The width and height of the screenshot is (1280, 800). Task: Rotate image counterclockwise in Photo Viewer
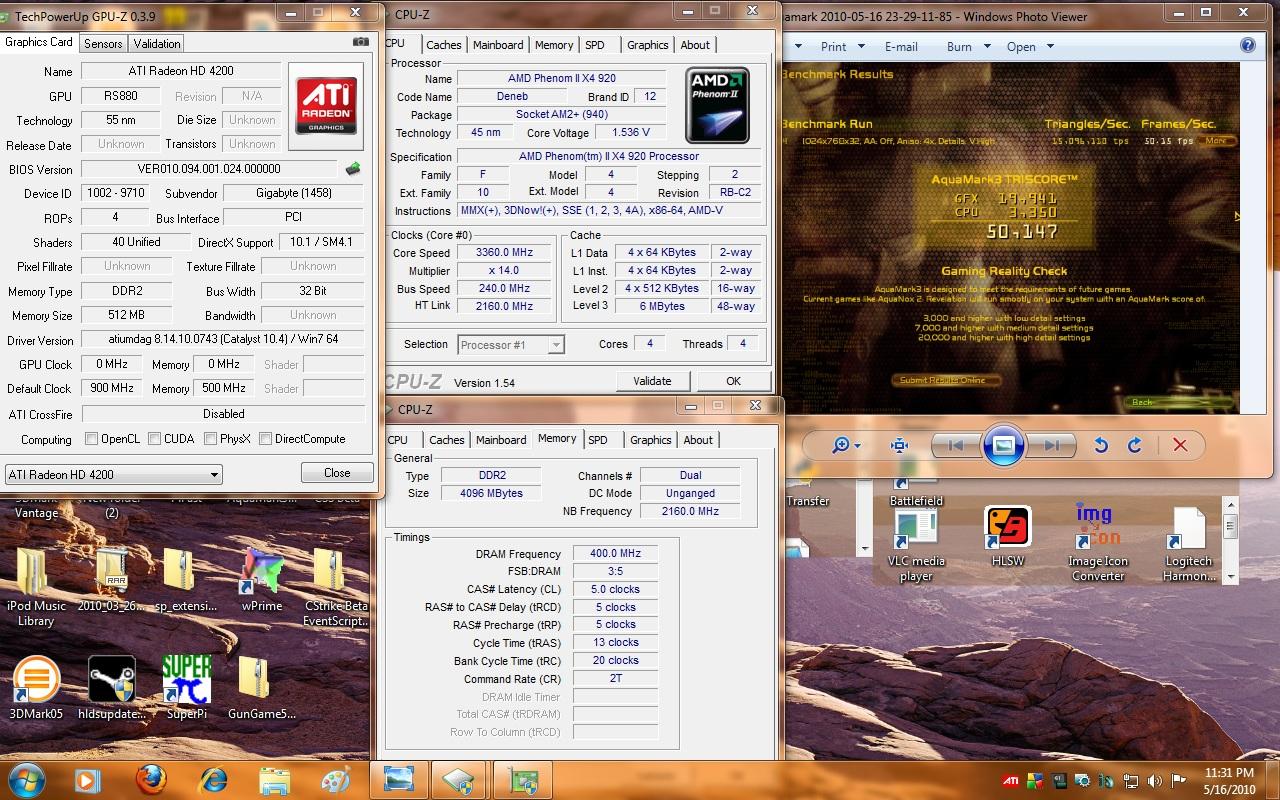click(x=1100, y=445)
